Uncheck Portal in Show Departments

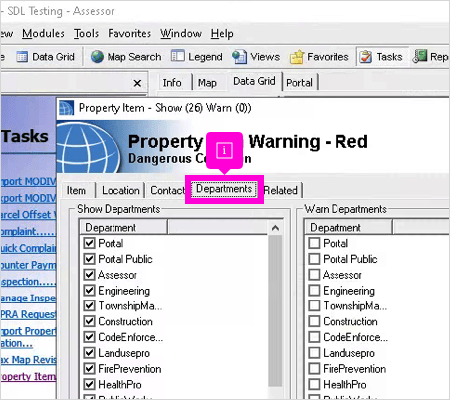click(x=89, y=243)
